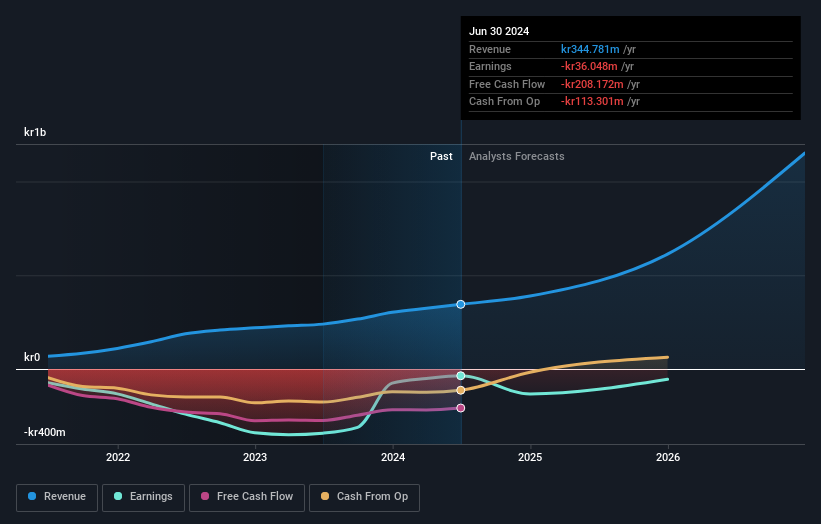This screenshot has height=524, width=821.
Task: Click the -kr113.301m cash from op value
Action: tap(592, 102)
